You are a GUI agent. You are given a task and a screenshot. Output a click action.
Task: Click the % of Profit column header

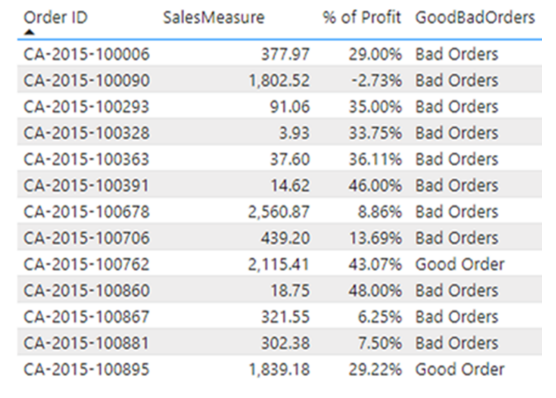pyautogui.click(x=362, y=17)
